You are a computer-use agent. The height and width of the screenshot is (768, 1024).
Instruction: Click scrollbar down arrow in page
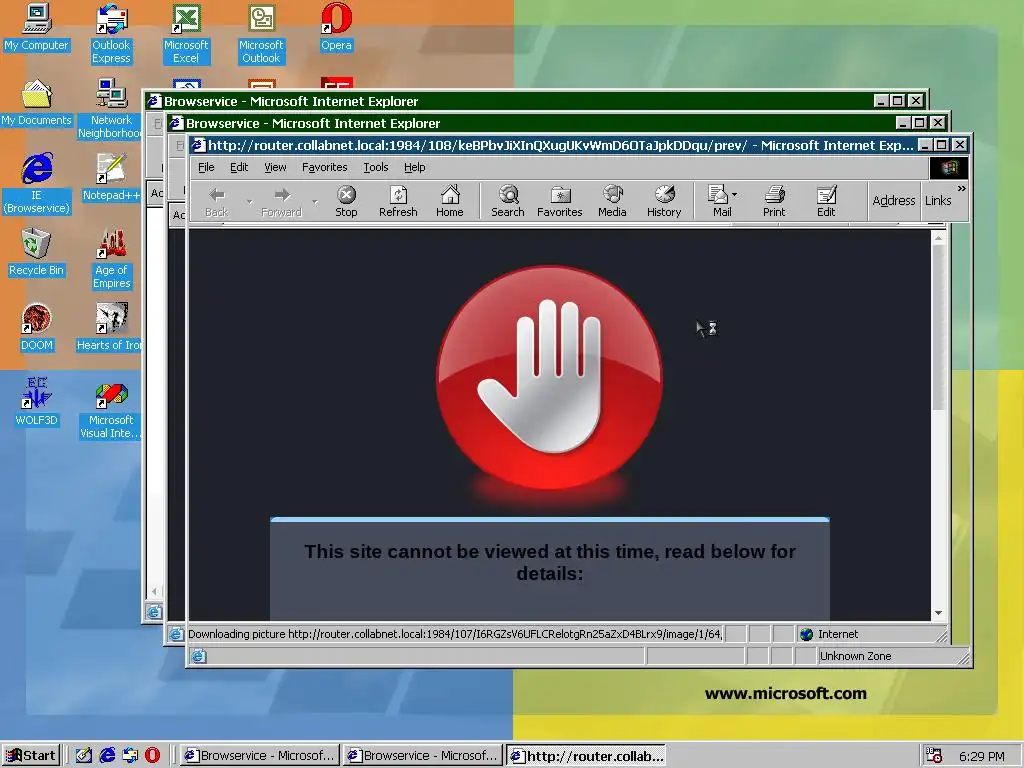(938, 613)
